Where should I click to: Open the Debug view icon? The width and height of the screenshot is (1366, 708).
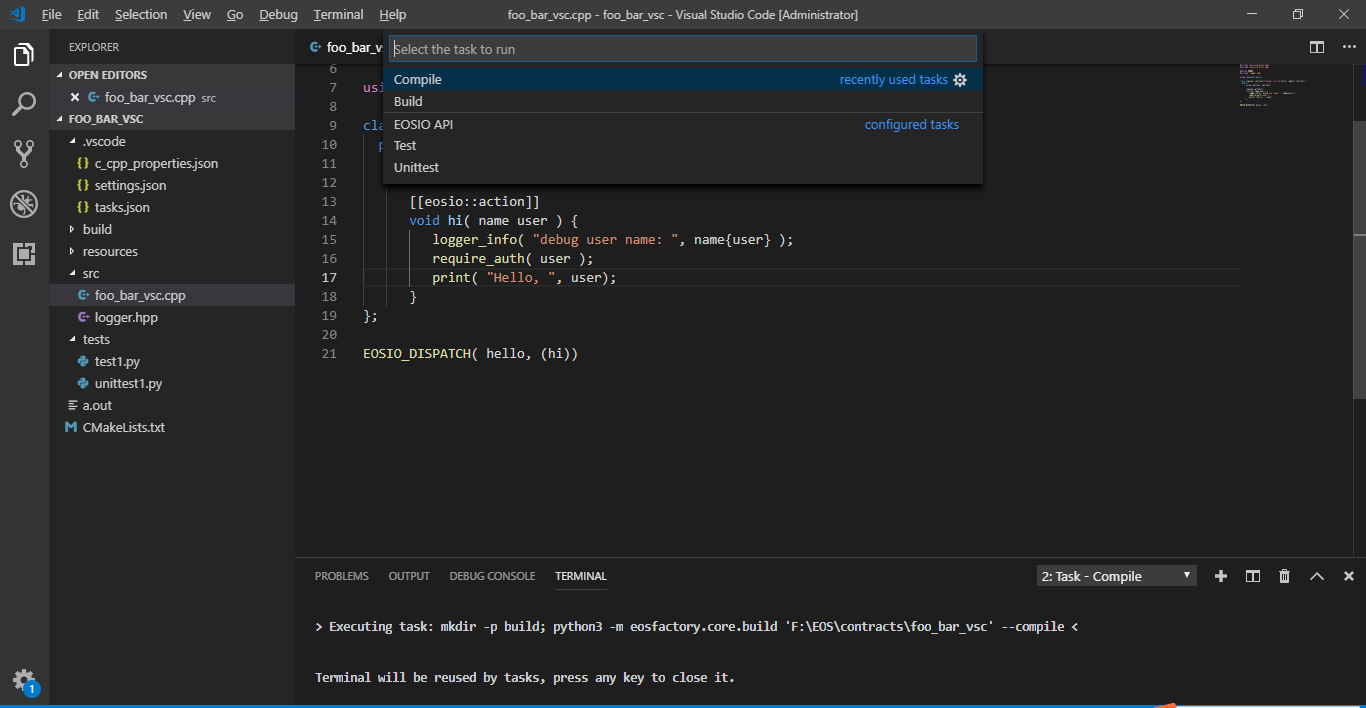[24, 204]
